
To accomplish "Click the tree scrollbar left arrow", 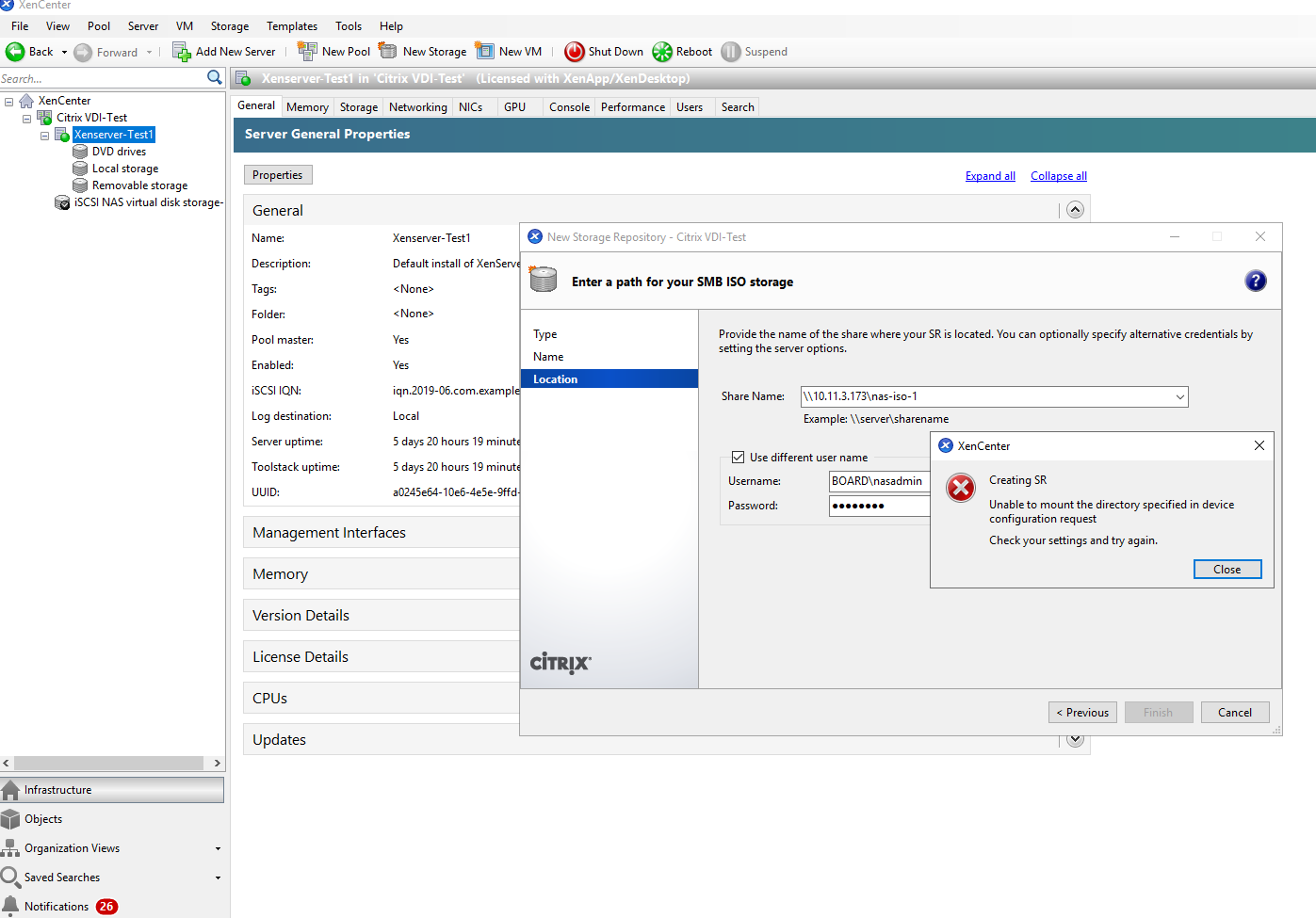I will (x=7, y=763).
